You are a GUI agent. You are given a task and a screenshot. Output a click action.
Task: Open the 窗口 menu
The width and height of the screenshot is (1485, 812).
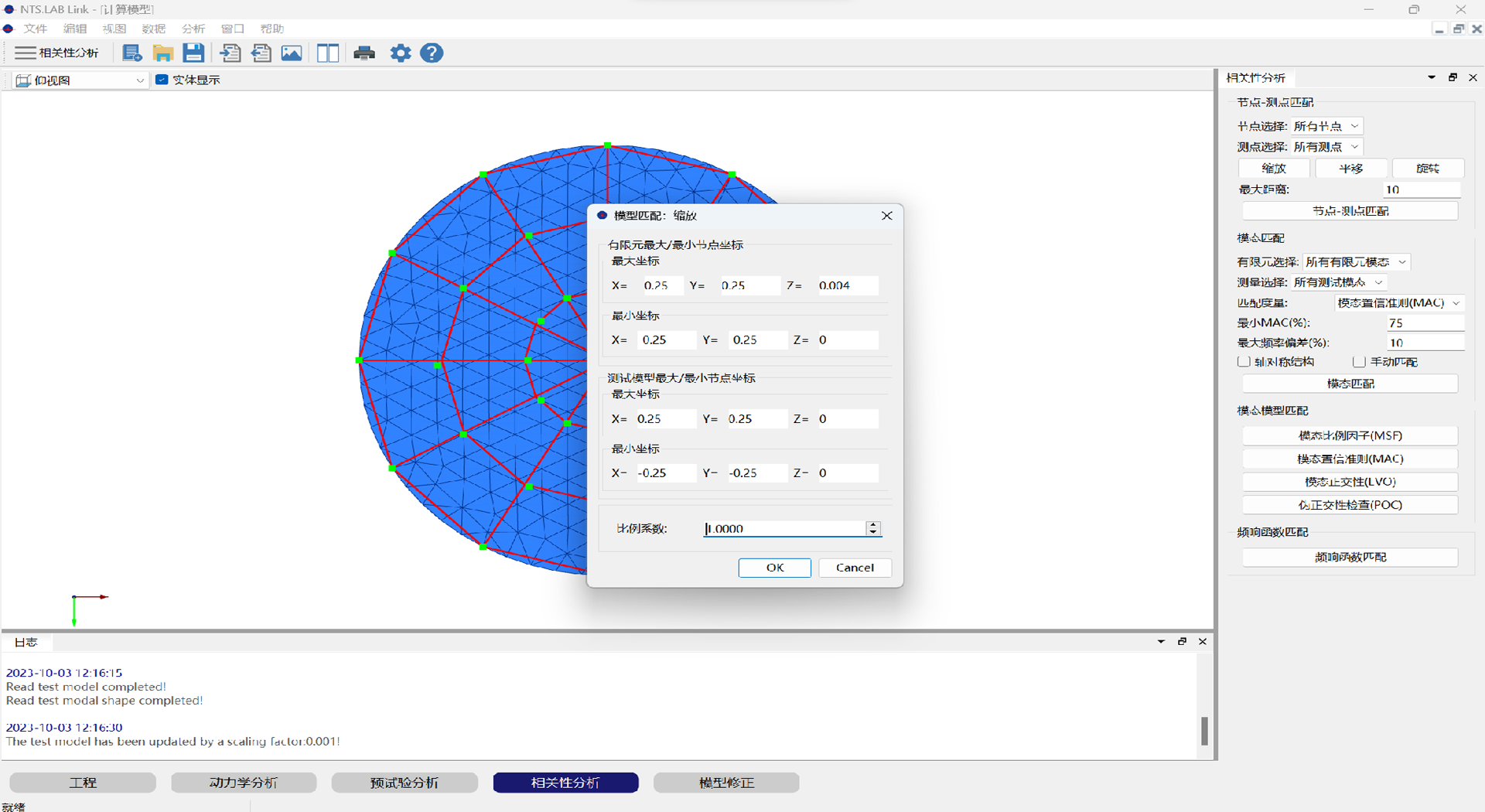click(x=233, y=29)
